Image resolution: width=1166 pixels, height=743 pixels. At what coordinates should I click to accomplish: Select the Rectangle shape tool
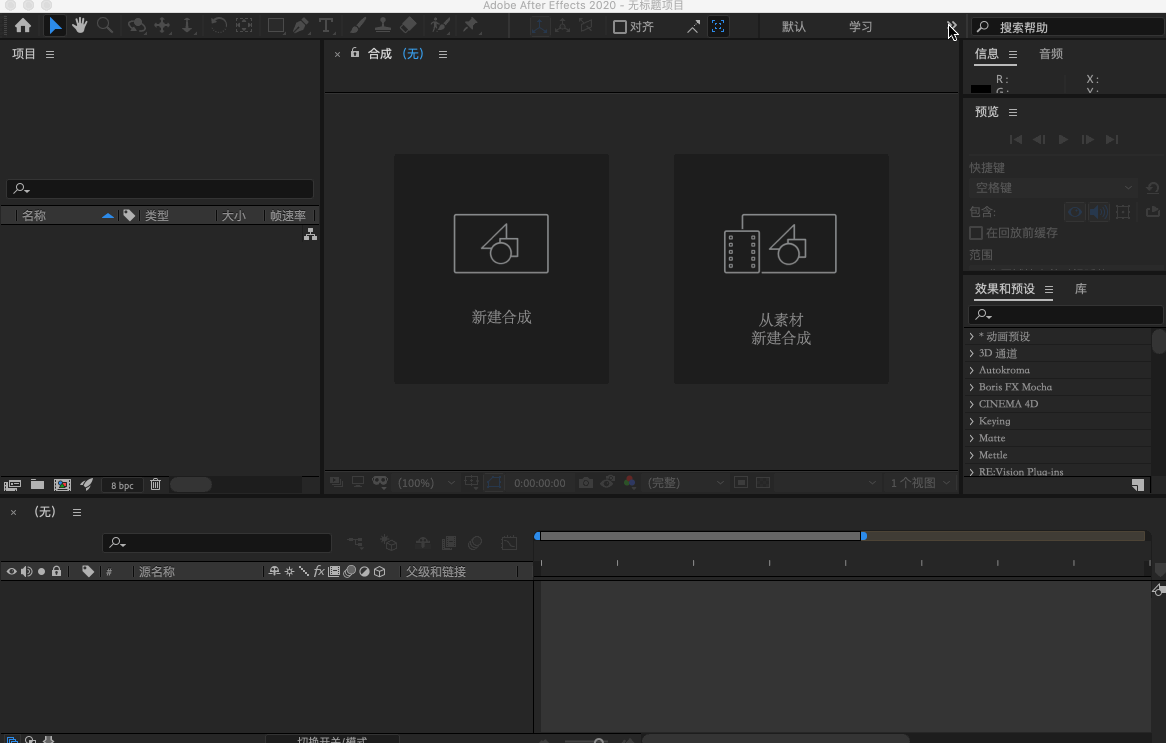[276, 26]
